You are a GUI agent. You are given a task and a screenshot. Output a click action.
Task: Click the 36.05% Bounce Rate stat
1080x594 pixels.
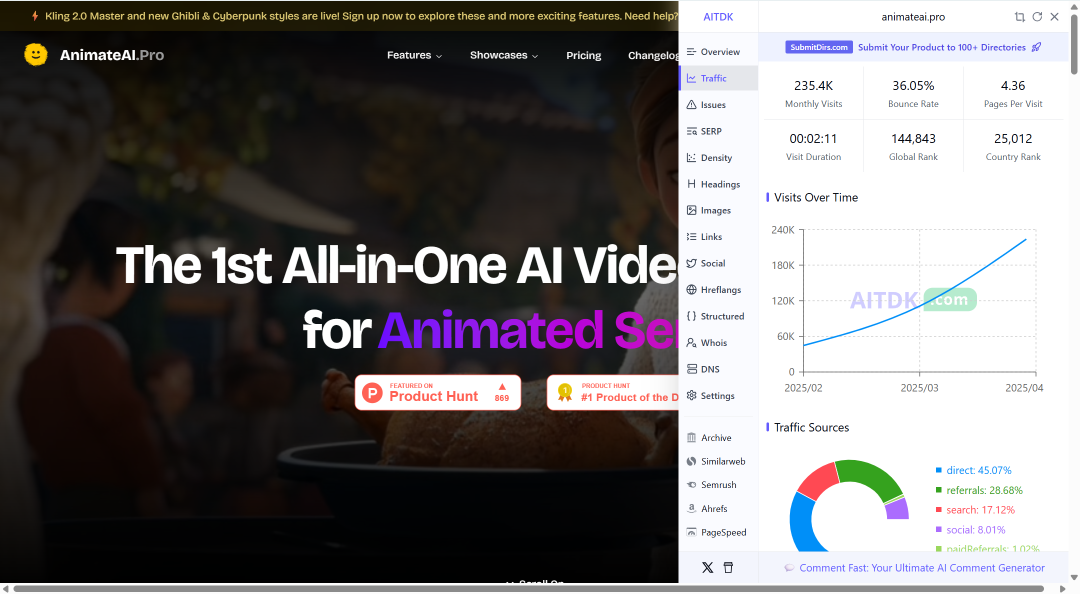coord(913,94)
